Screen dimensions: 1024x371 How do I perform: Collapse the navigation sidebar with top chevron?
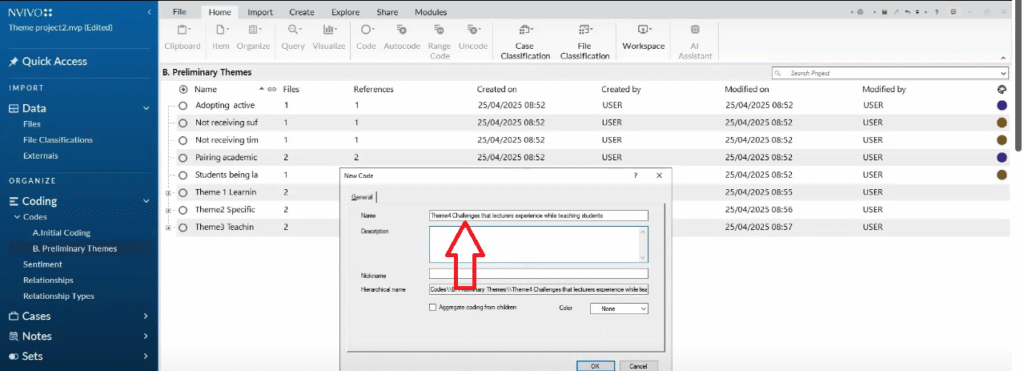click(x=150, y=12)
